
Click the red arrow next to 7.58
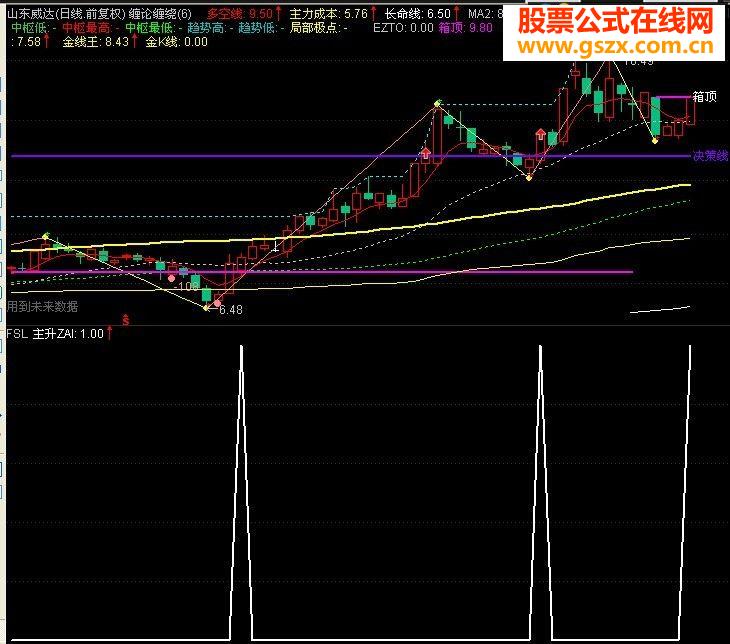47,41
